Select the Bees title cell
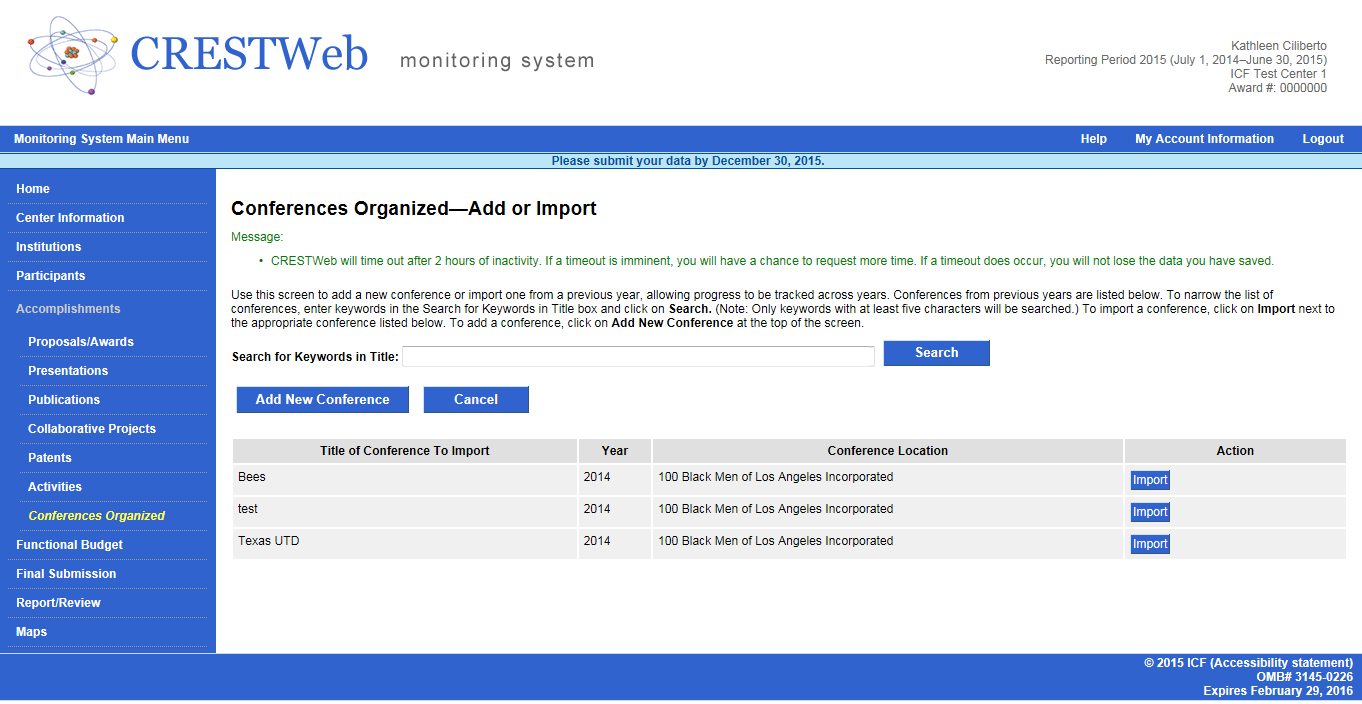 pos(405,480)
